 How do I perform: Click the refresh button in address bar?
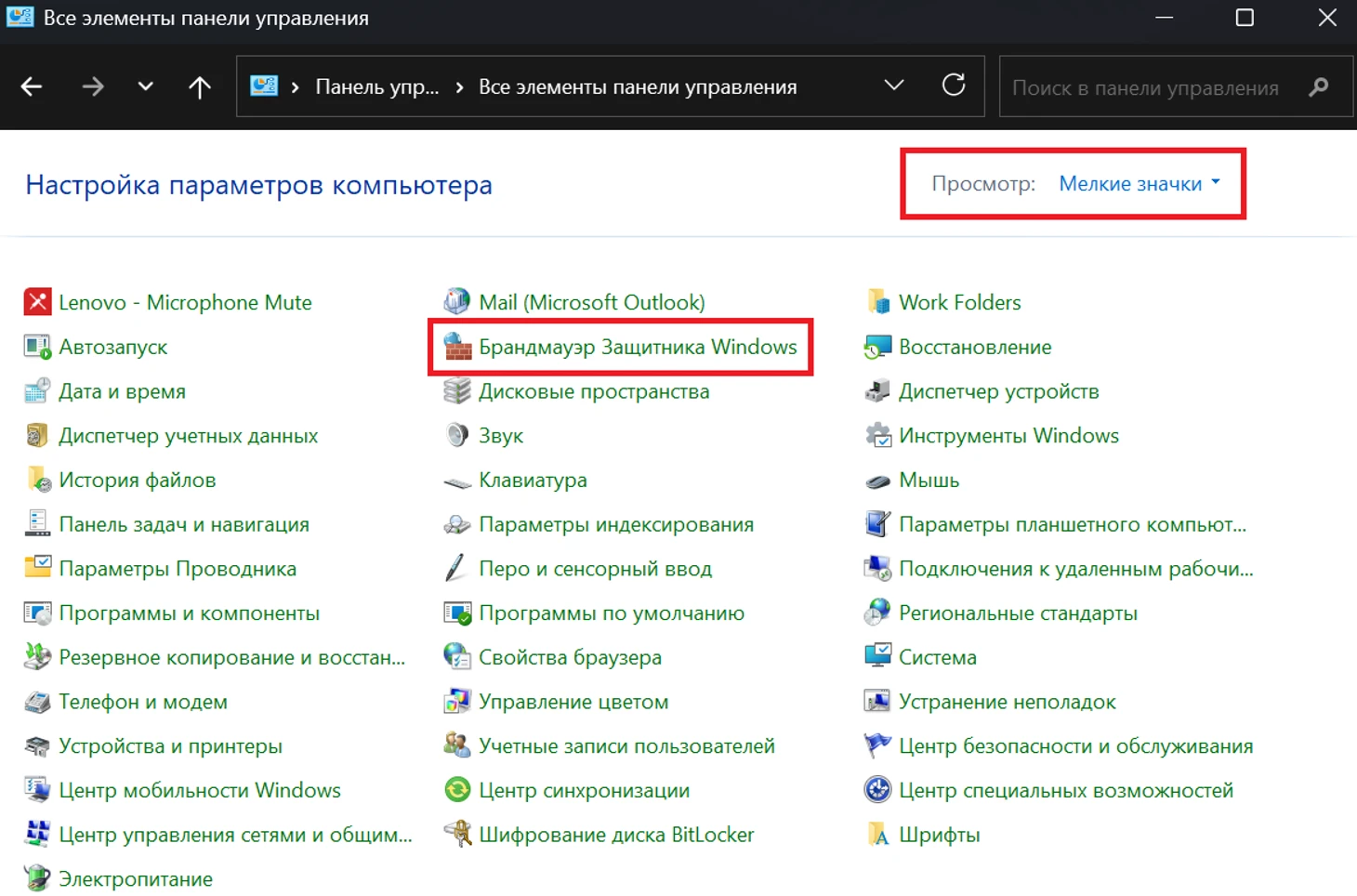(x=954, y=86)
